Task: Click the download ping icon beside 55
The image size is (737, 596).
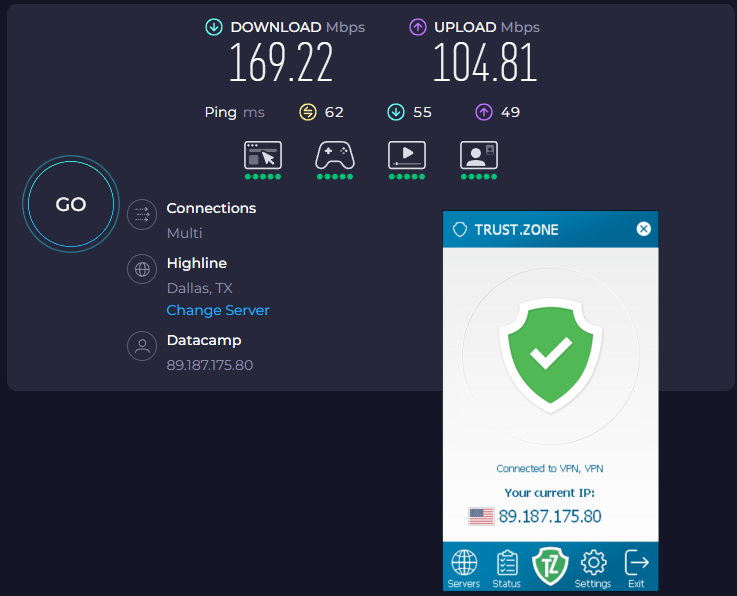Action: (x=396, y=112)
